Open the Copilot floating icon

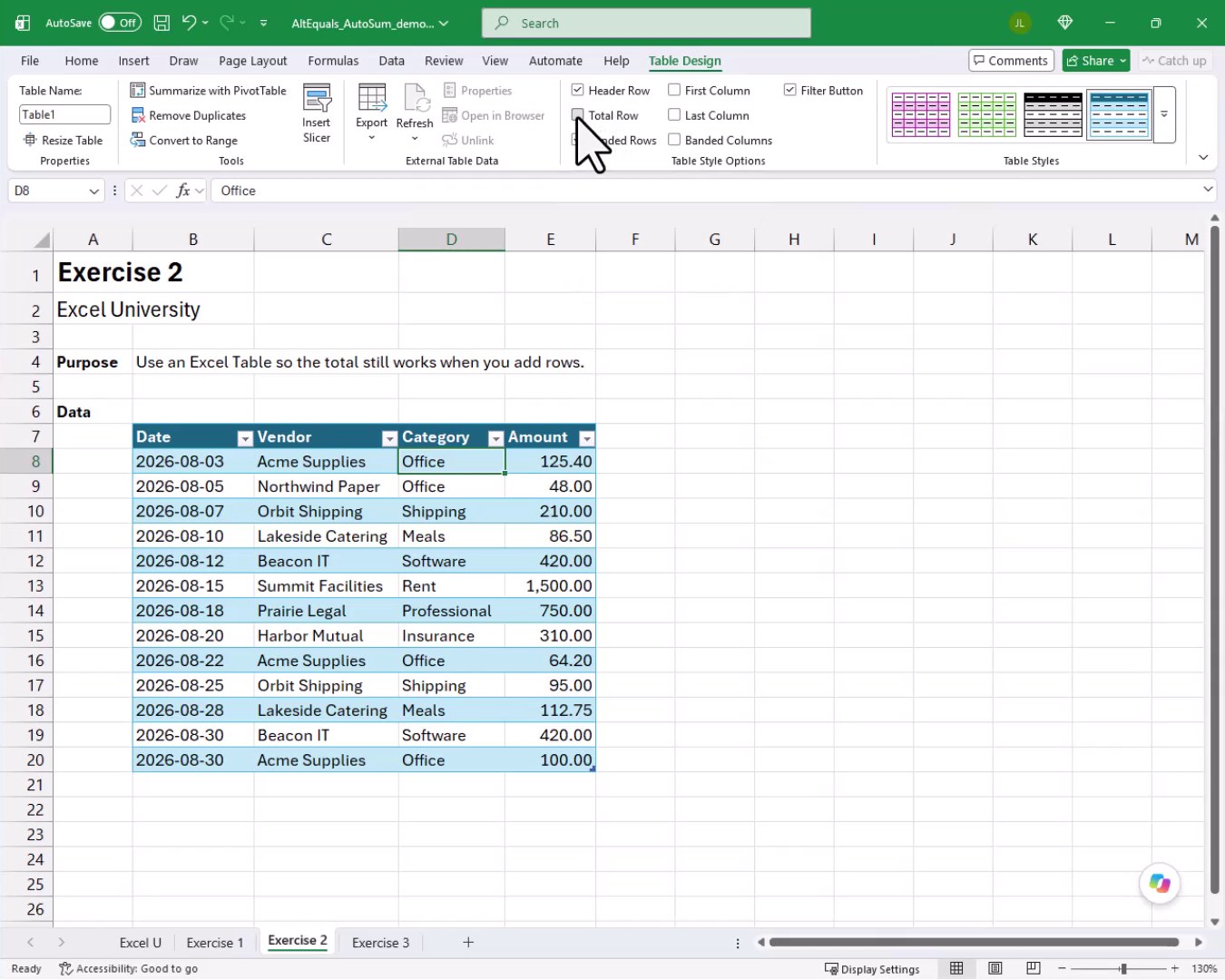(1160, 883)
